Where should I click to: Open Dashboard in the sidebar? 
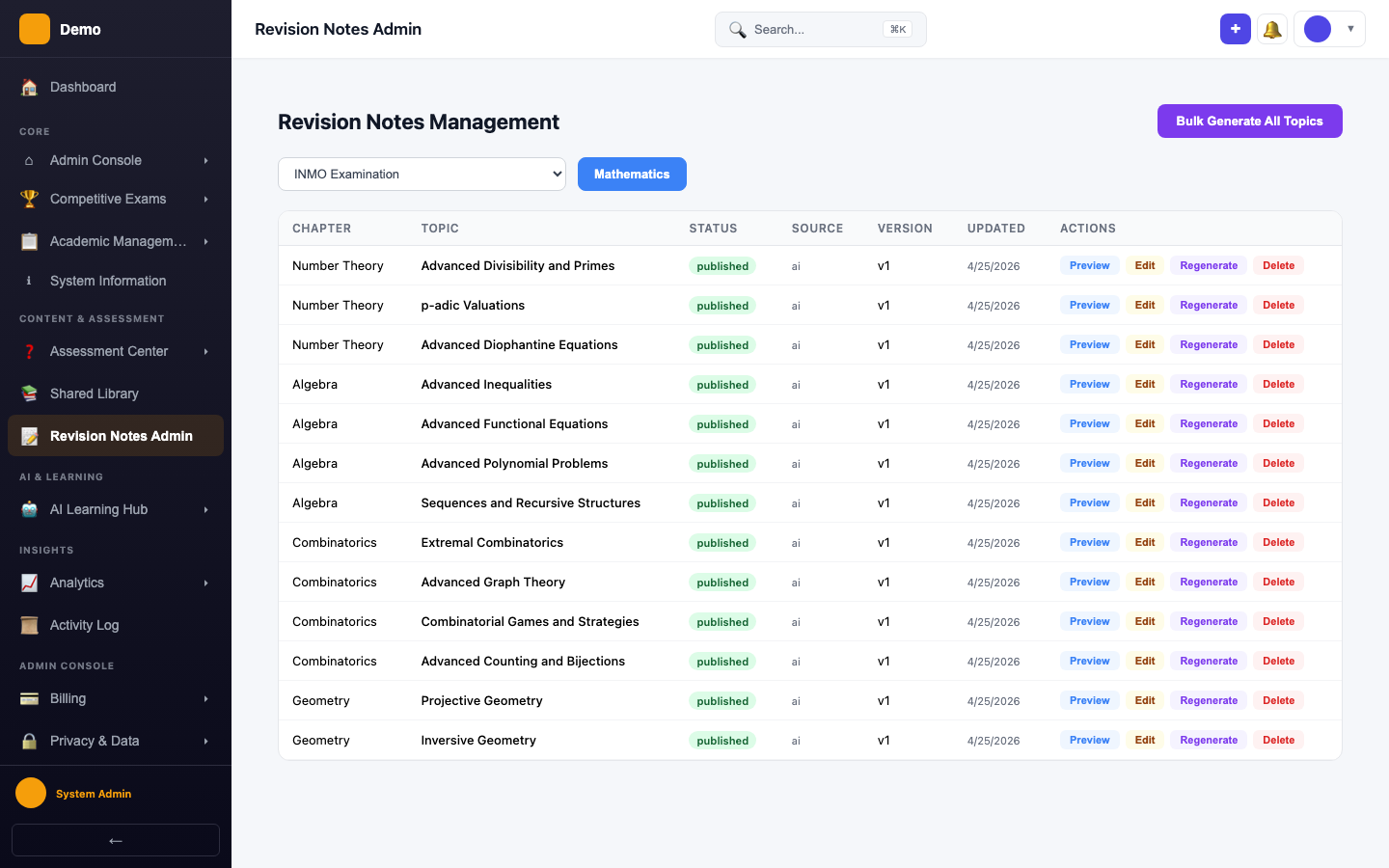(x=116, y=87)
